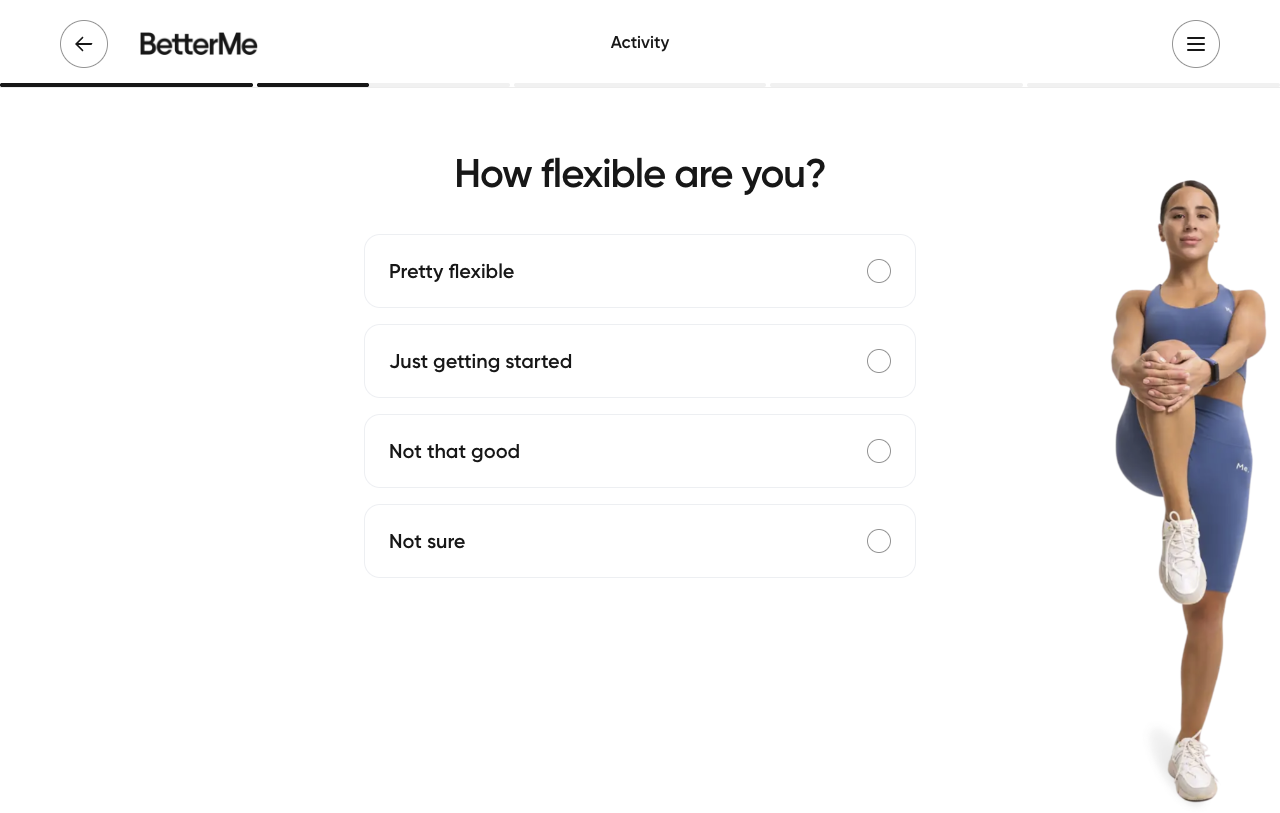Choose the "Not that good" radio button
The image size is (1280, 813).
(x=878, y=451)
